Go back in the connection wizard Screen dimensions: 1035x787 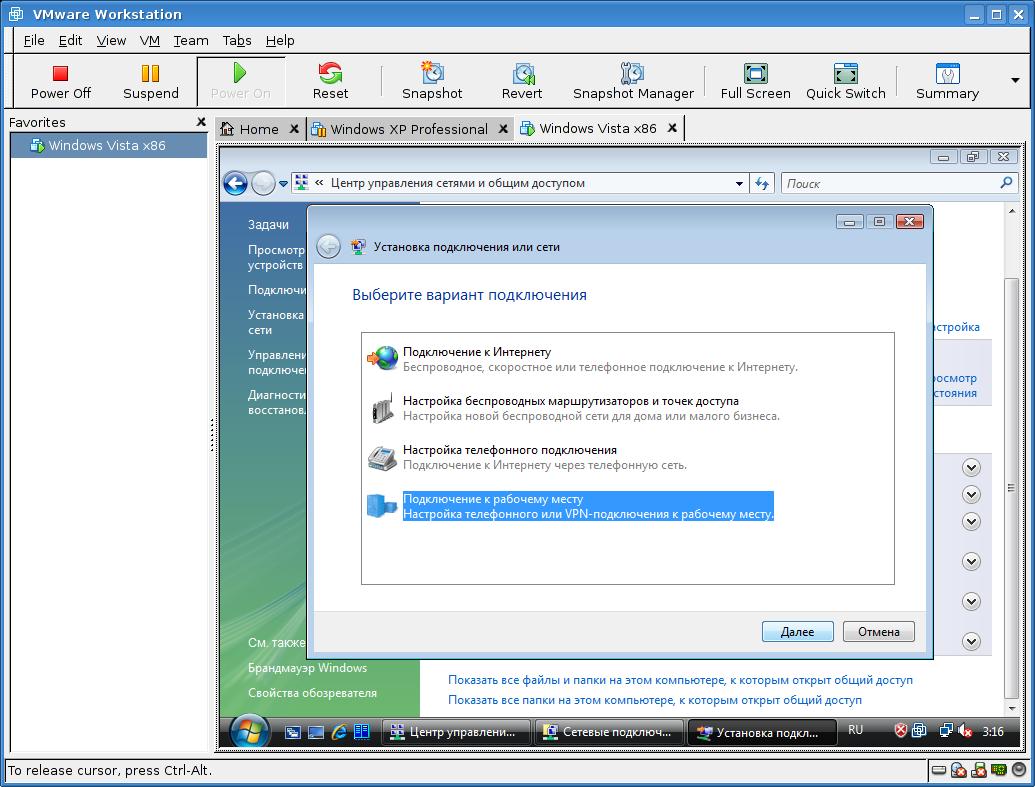[328, 247]
